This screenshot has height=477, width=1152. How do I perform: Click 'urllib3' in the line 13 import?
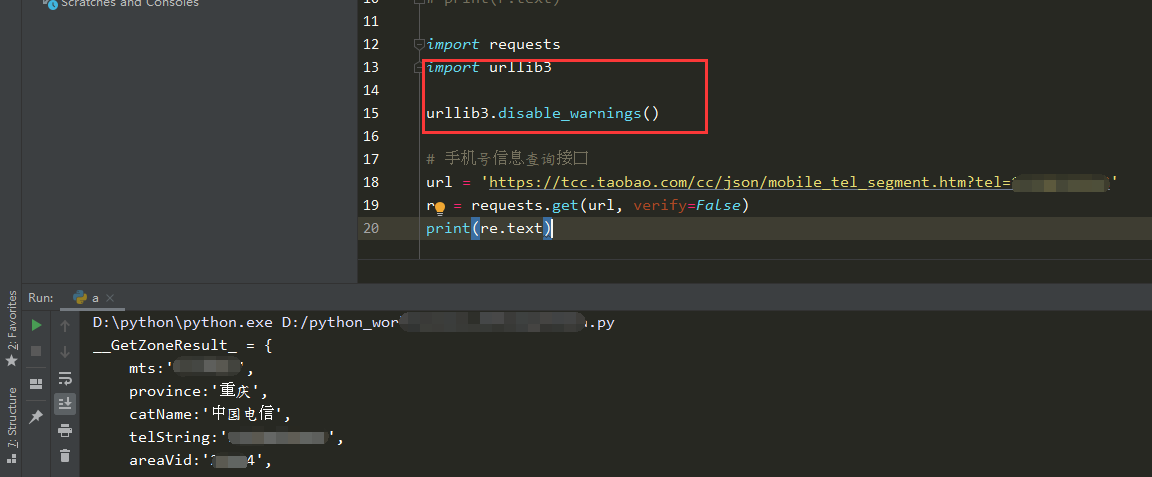(520, 68)
